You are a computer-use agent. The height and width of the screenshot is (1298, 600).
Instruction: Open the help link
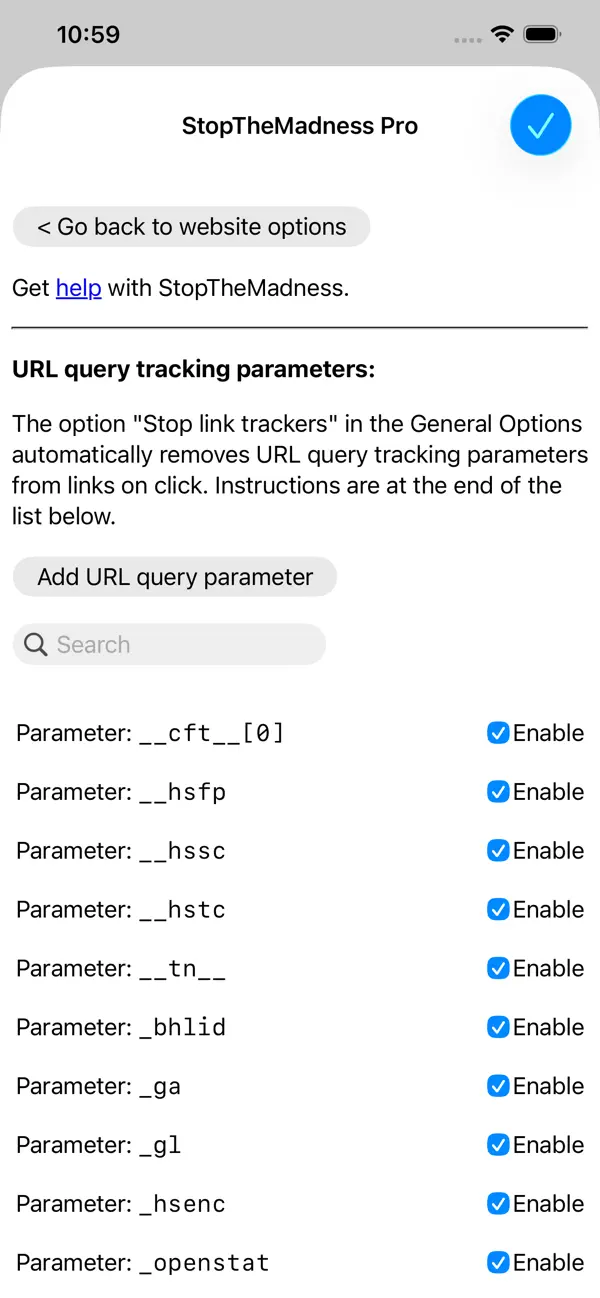[x=78, y=288]
